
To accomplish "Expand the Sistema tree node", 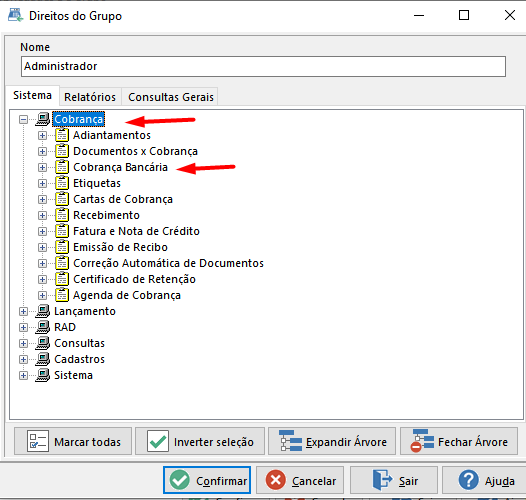I will 23,375.
